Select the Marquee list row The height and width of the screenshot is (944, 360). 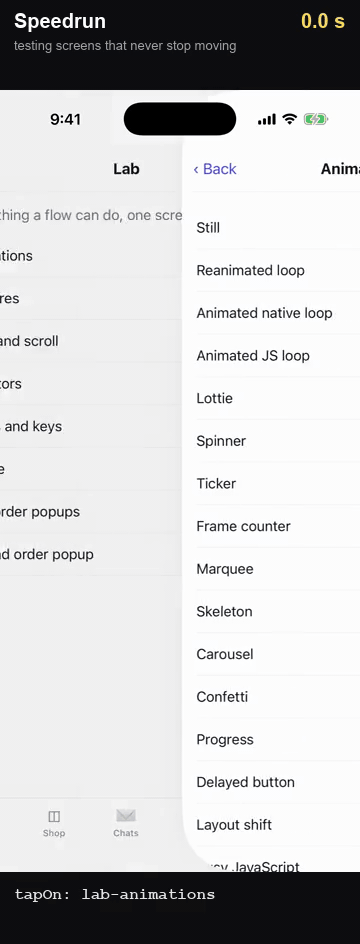(x=271, y=569)
